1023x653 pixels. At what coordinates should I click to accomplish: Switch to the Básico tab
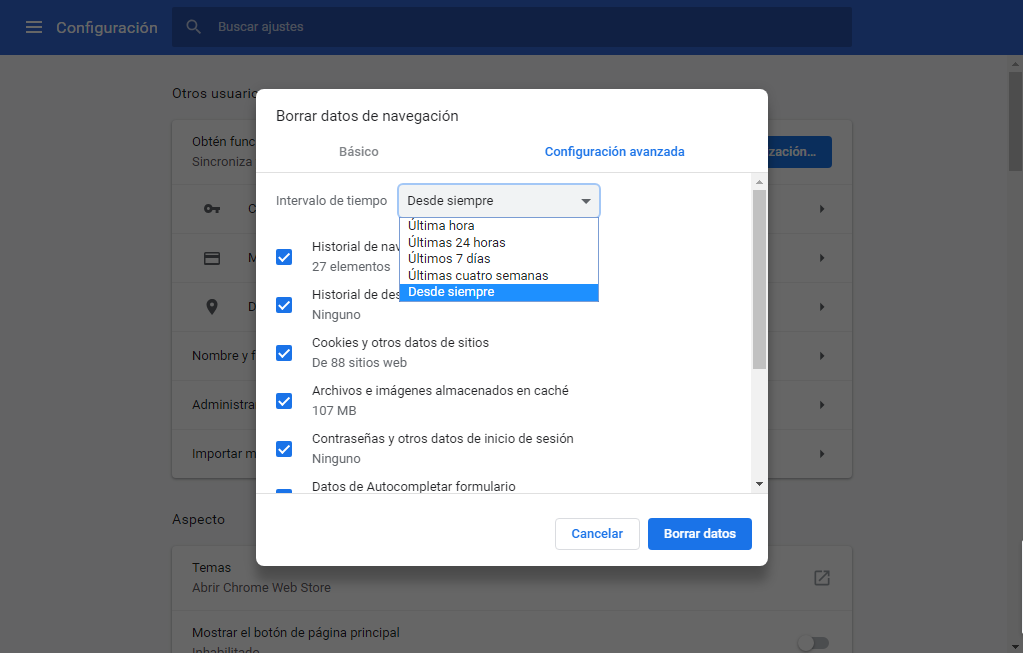coord(358,152)
